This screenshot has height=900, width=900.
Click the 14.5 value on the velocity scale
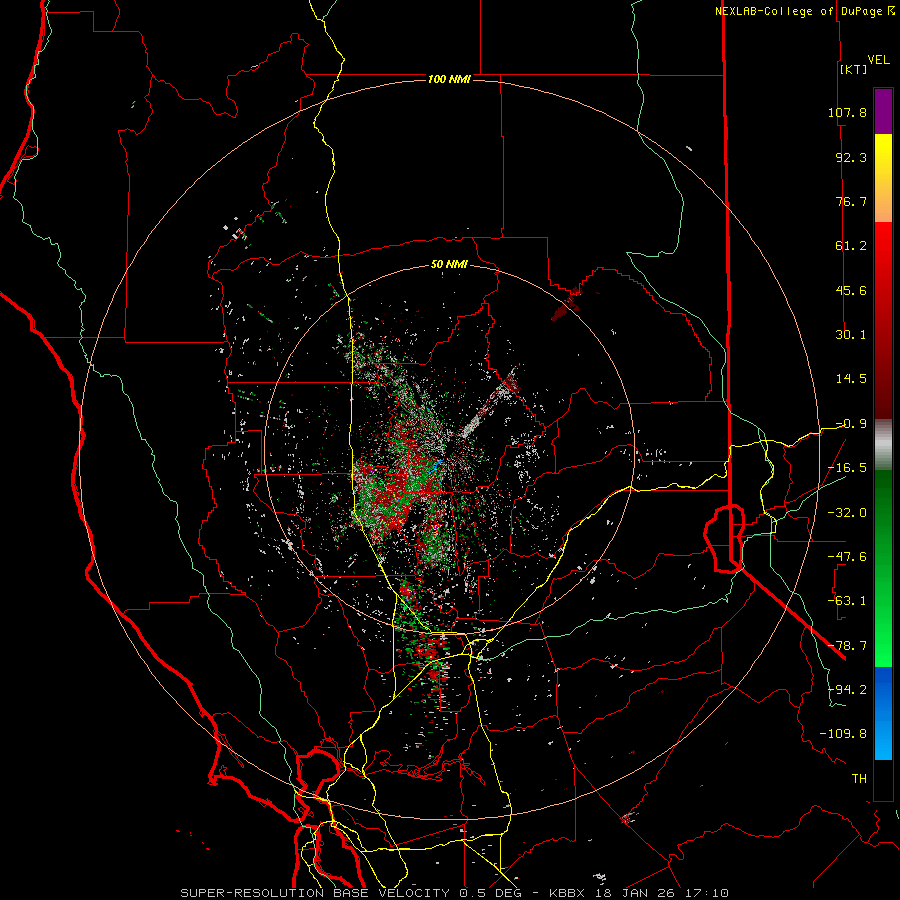[x=851, y=379]
